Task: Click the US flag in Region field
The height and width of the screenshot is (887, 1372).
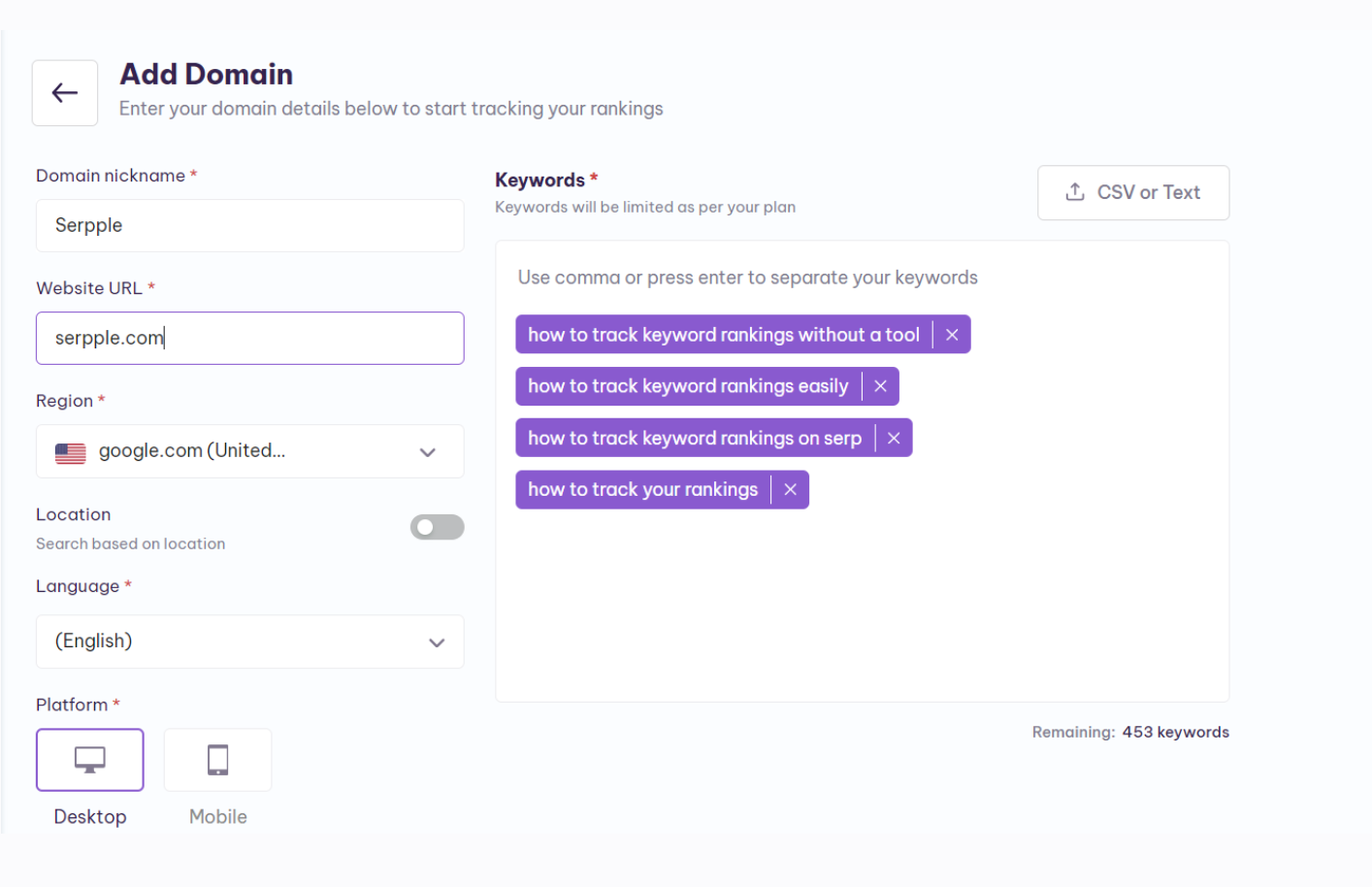Action: pos(71,452)
